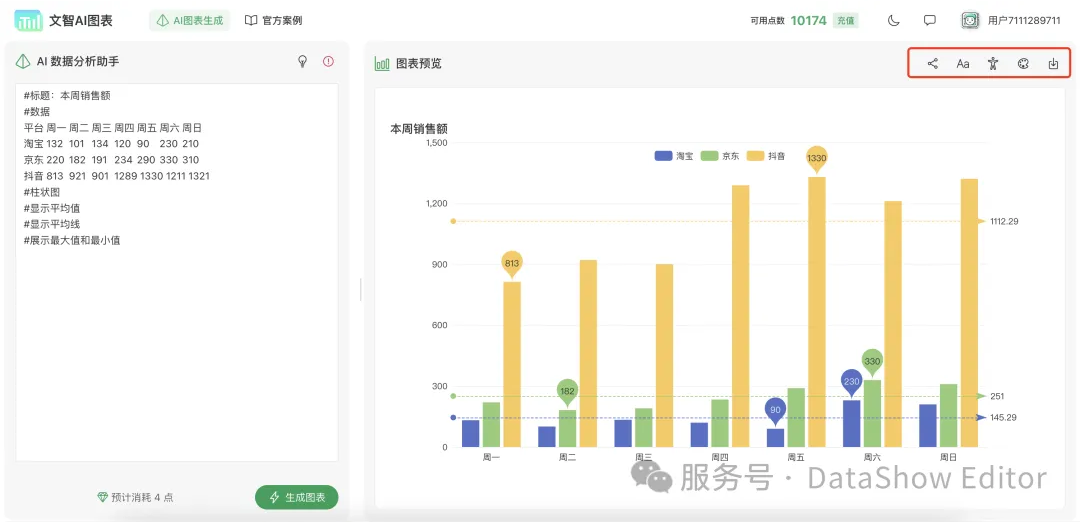Click the 周日 京东 green bar
1080x522 pixels.
coord(948,415)
